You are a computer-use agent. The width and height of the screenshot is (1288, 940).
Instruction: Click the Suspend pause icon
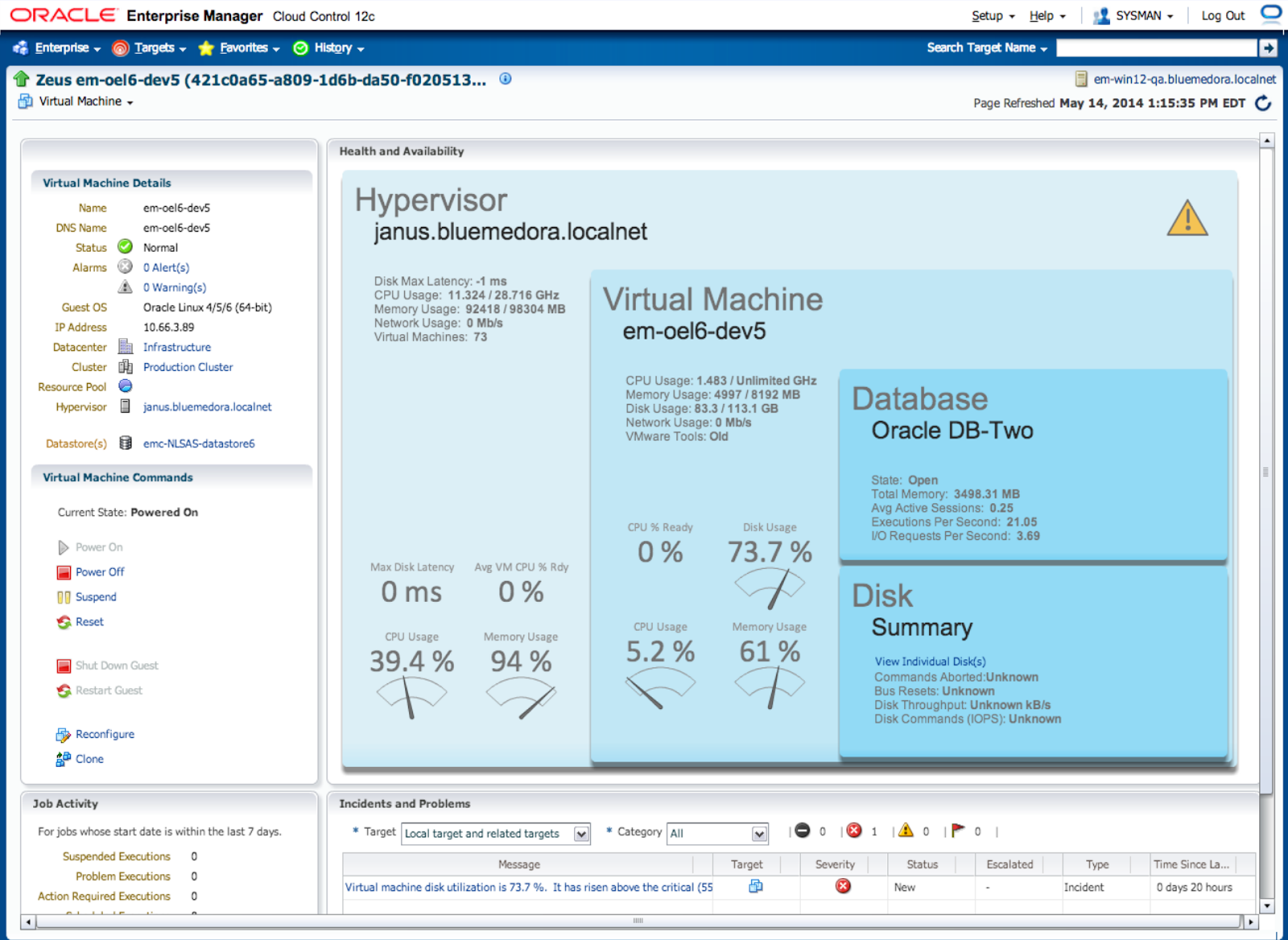[64, 597]
